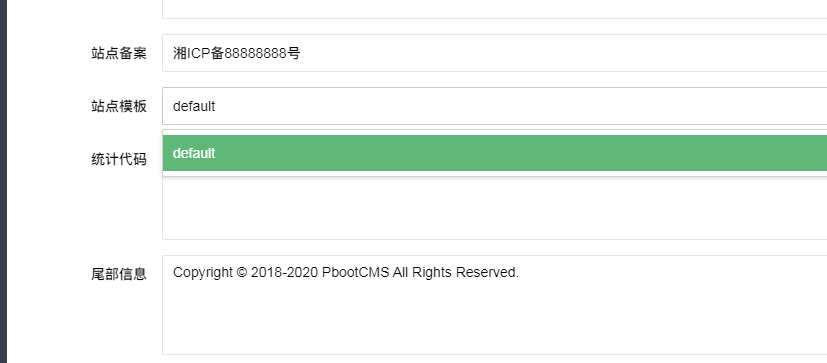The width and height of the screenshot is (827, 363).
Task: Click the 站点备案 label
Action: pos(119,53)
